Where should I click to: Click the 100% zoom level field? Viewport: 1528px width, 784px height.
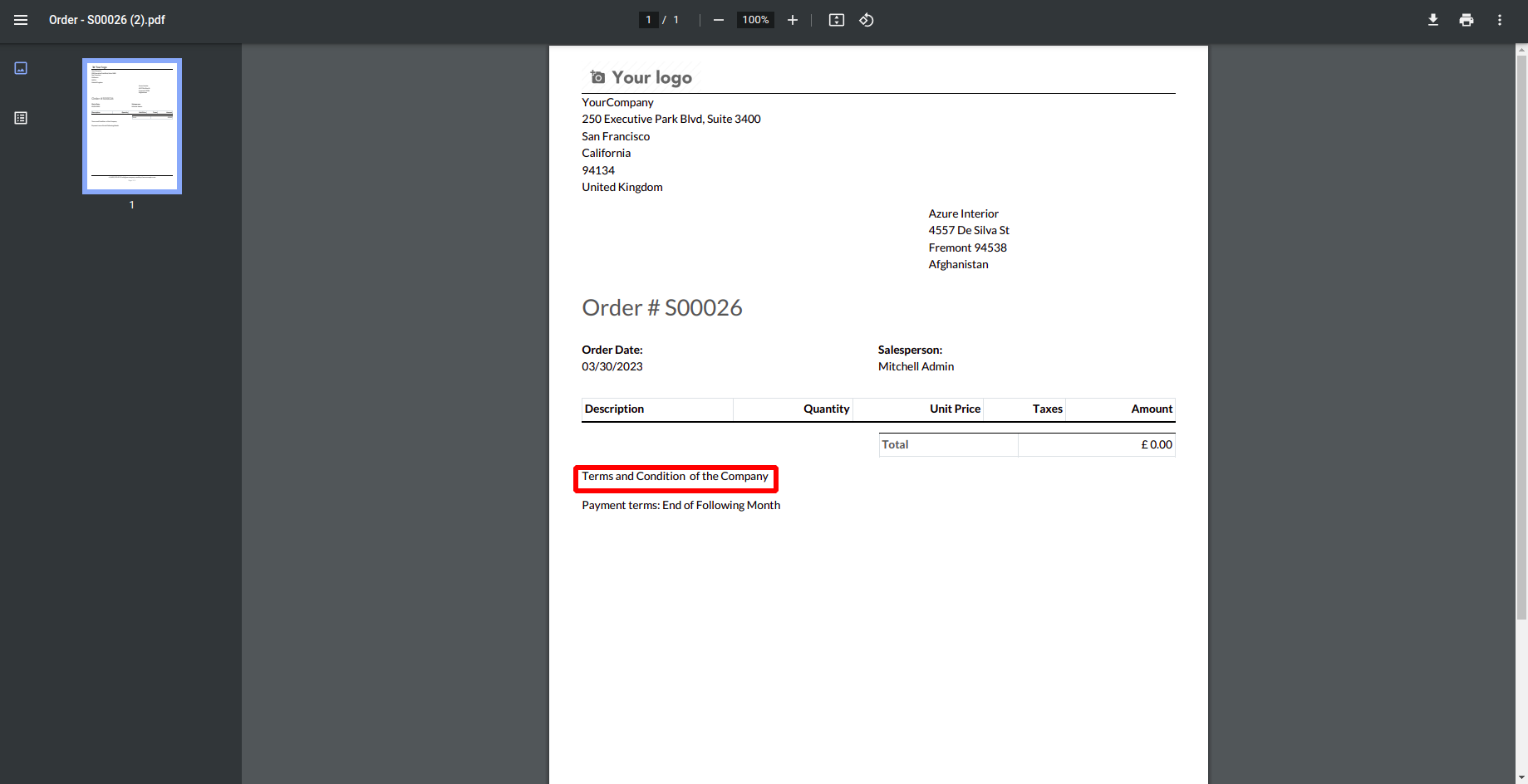(x=755, y=20)
